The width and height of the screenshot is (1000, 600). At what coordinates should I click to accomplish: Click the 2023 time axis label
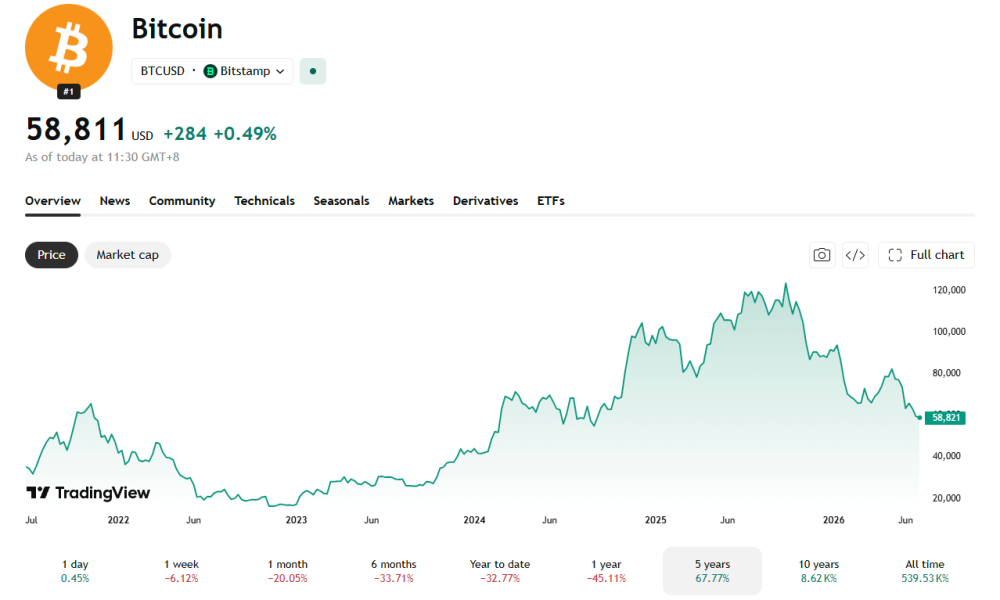pos(297,520)
